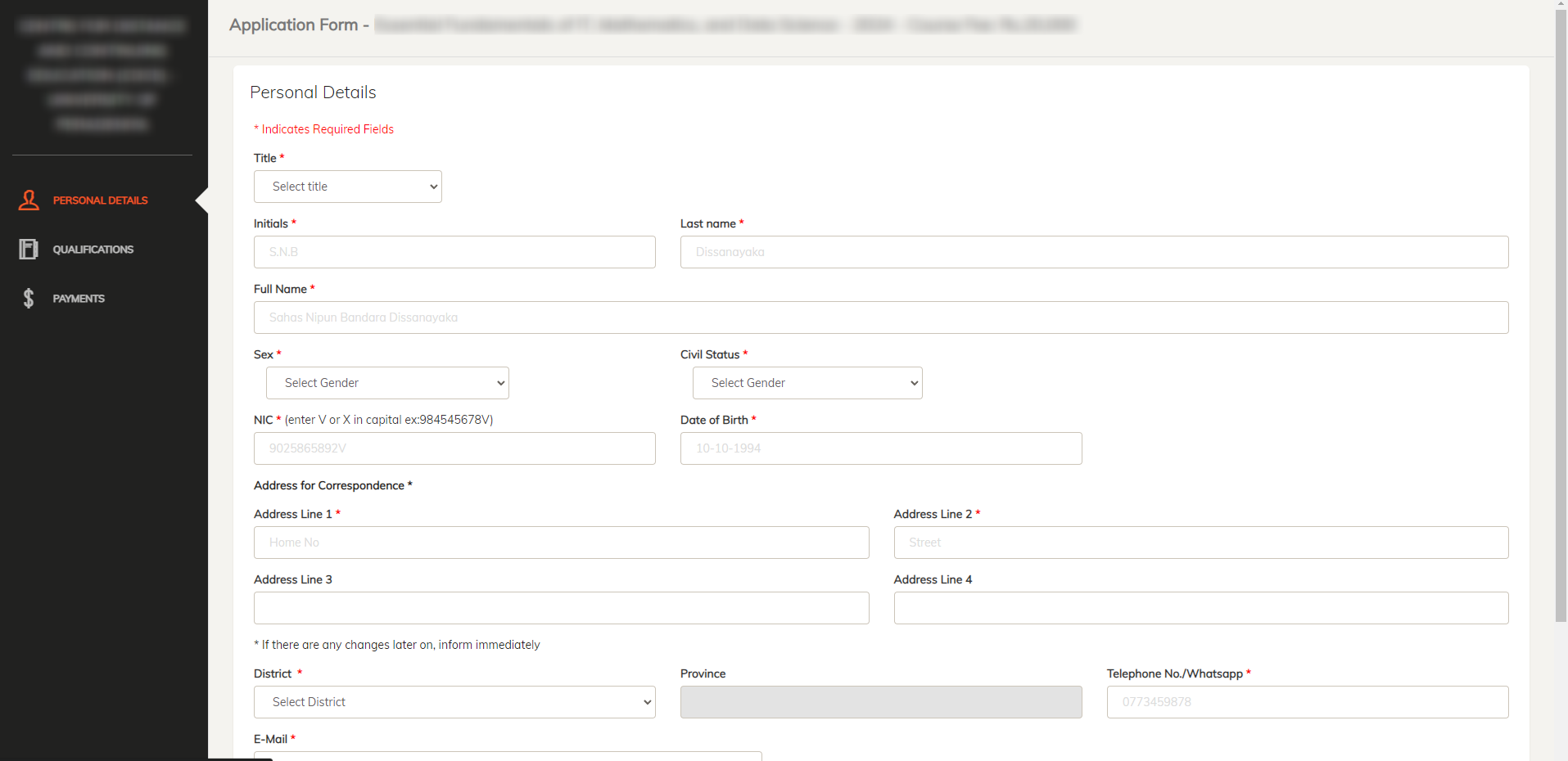Click the Initials input field
This screenshot has width=1568, height=761.
[454, 251]
